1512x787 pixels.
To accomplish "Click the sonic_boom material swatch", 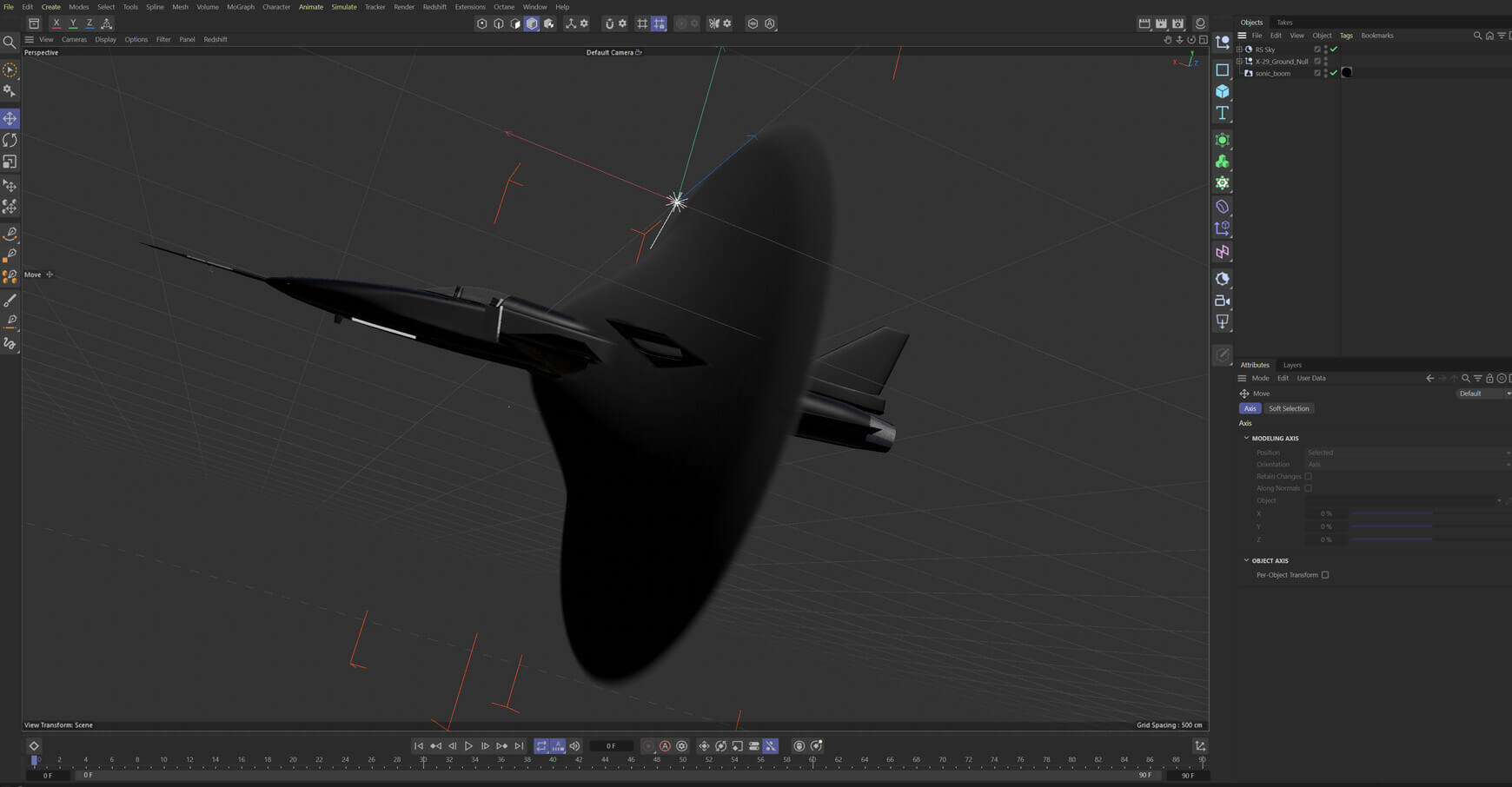I will [1347, 72].
